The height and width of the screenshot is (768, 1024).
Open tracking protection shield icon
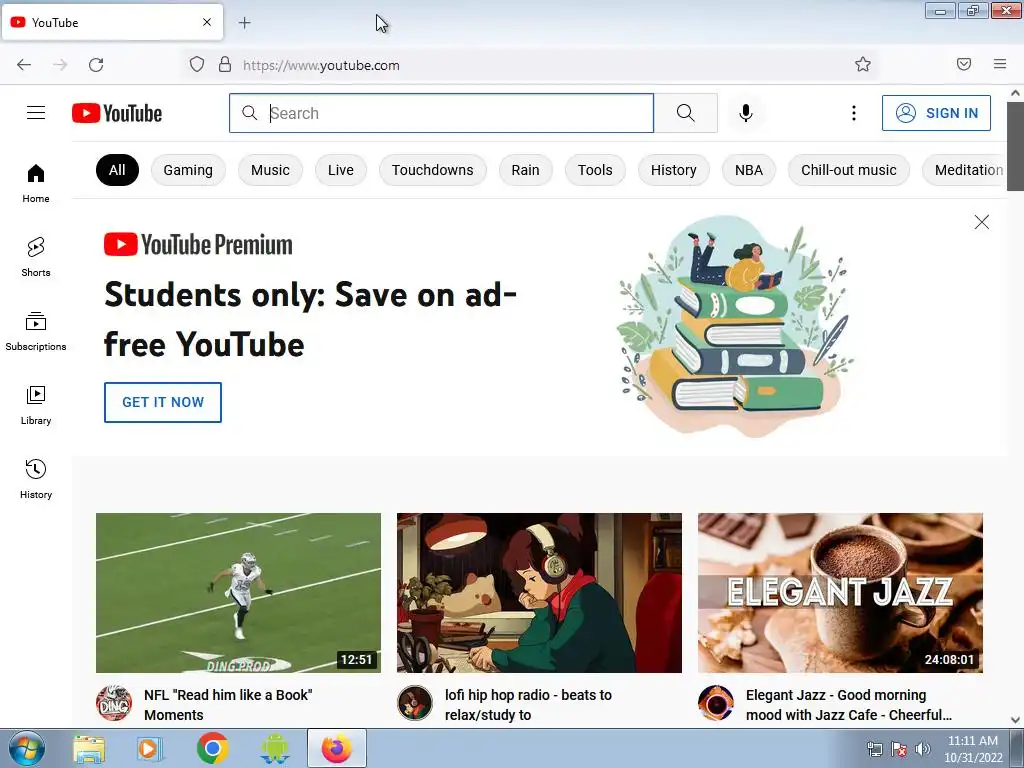click(x=197, y=65)
